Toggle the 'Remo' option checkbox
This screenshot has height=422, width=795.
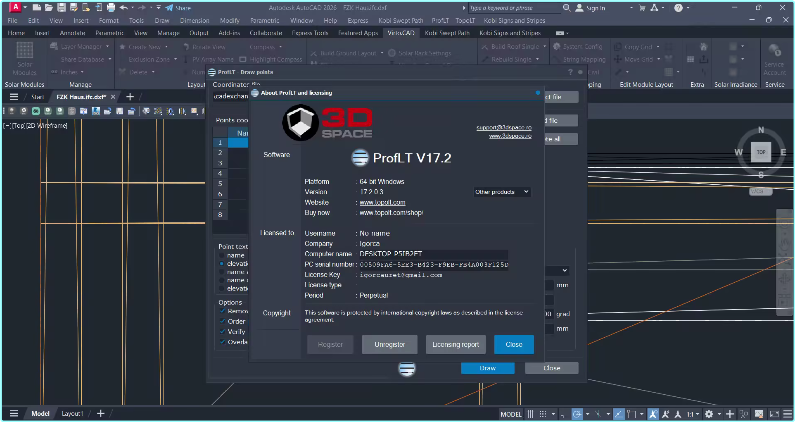222,311
